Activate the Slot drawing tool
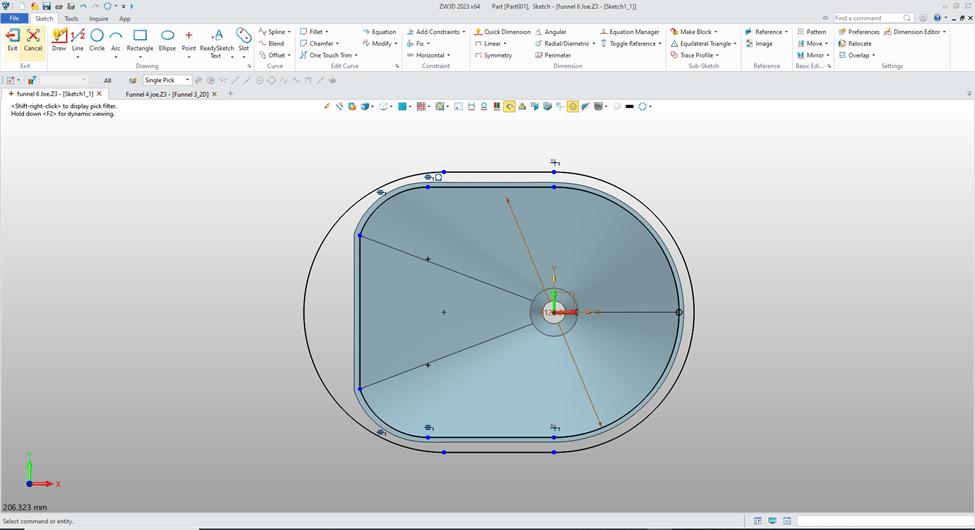 (243, 40)
